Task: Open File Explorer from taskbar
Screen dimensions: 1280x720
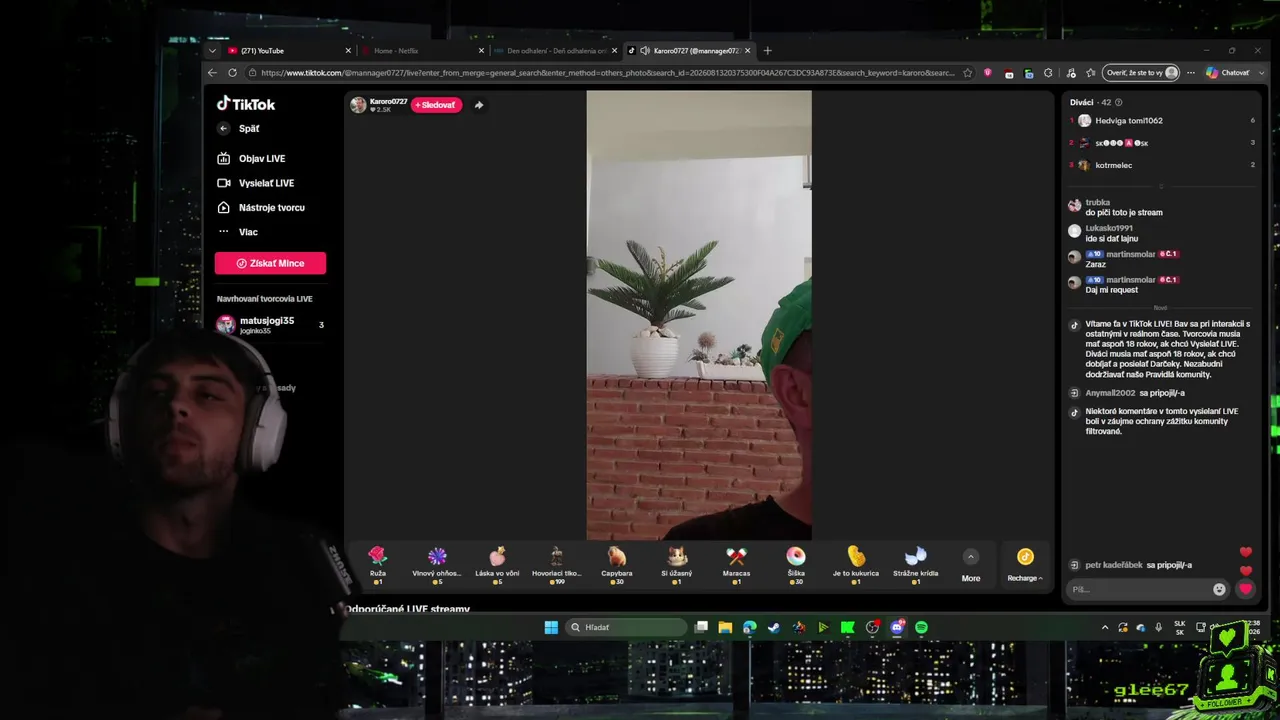Action: coord(725,627)
